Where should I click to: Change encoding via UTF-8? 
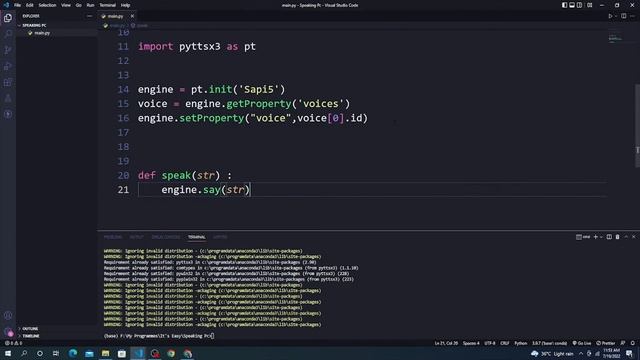pyautogui.click(x=490, y=343)
